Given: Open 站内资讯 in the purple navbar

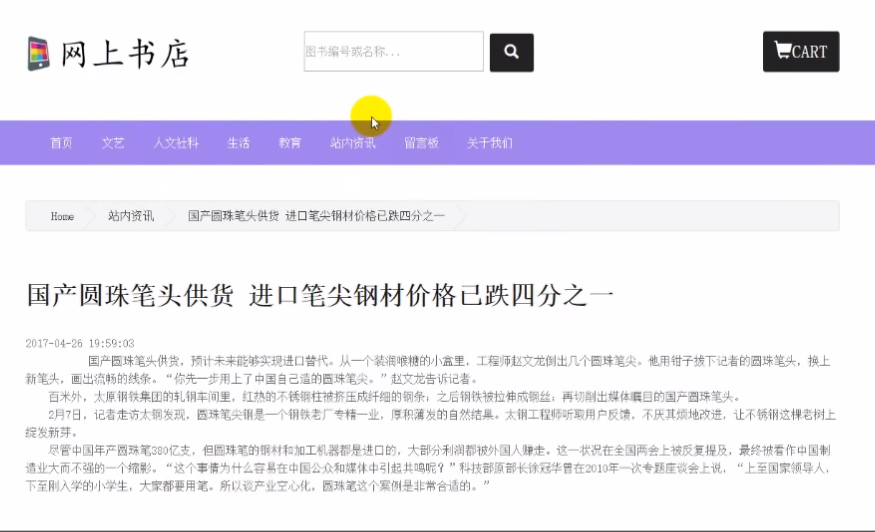Looking at the screenshot, I should [353, 143].
